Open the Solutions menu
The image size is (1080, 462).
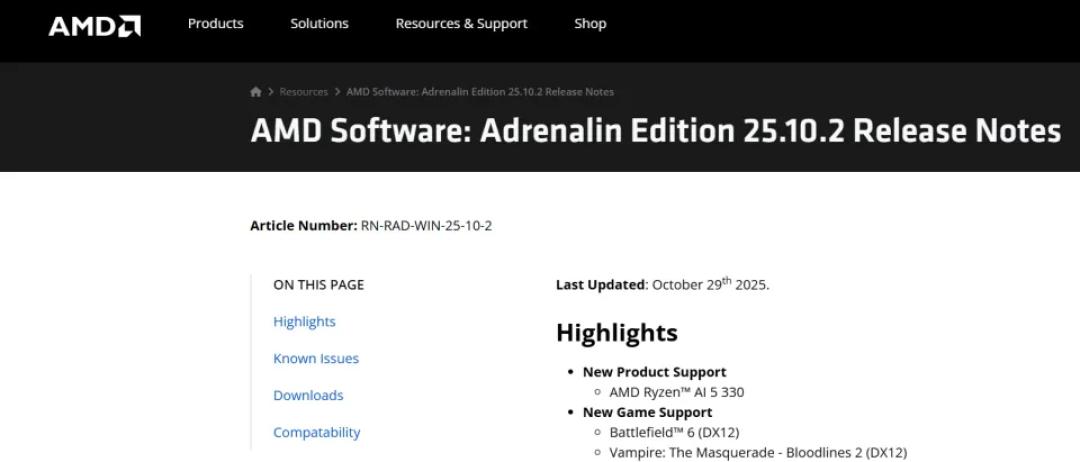tap(320, 23)
